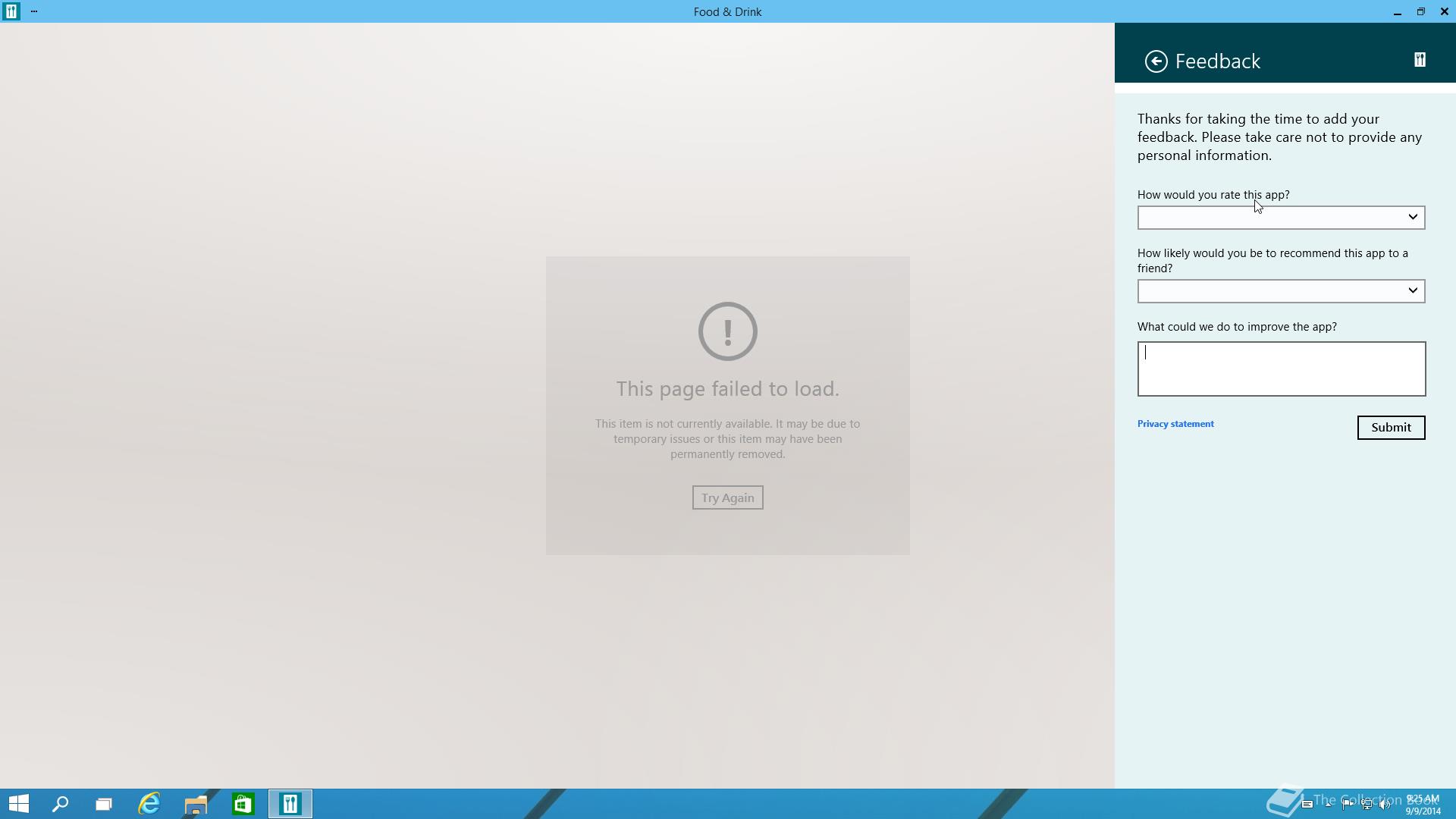Click the Try Again button
The width and height of the screenshot is (1456, 819).
pos(727,497)
